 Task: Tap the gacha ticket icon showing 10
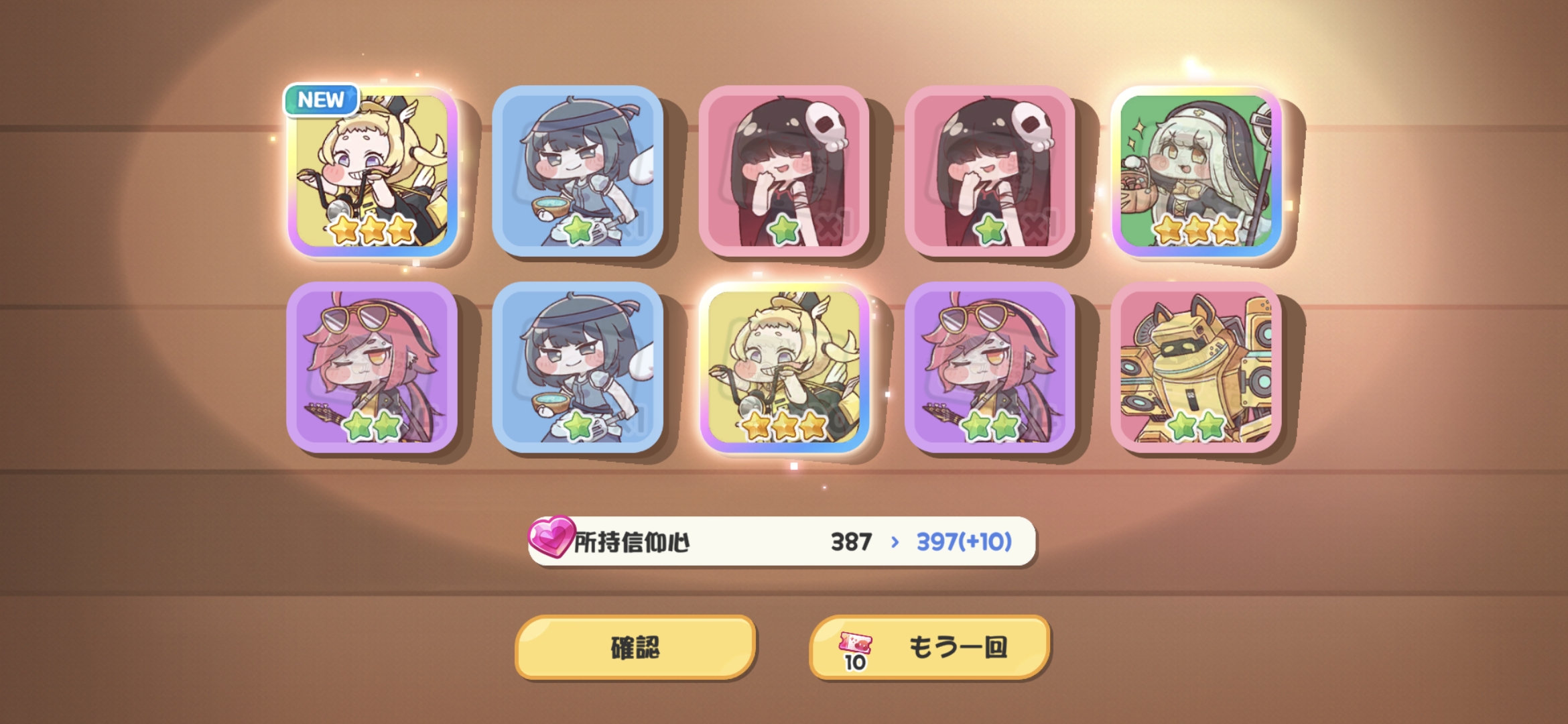pyautogui.click(x=855, y=651)
